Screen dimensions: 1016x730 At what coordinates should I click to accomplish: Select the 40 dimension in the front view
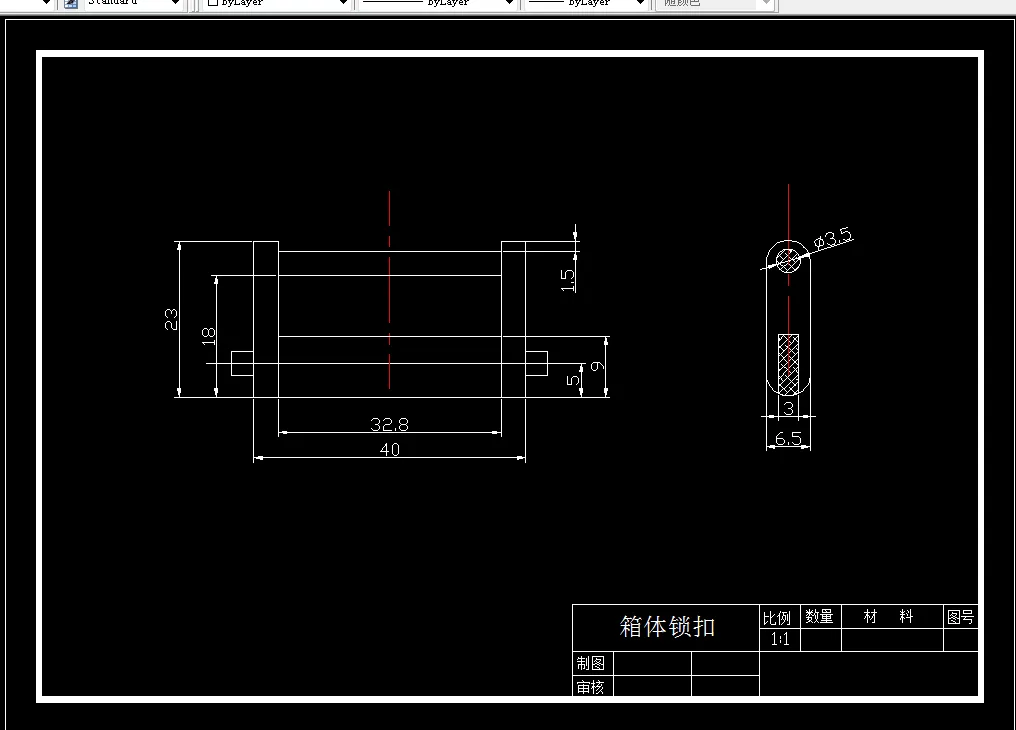click(388, 449)
